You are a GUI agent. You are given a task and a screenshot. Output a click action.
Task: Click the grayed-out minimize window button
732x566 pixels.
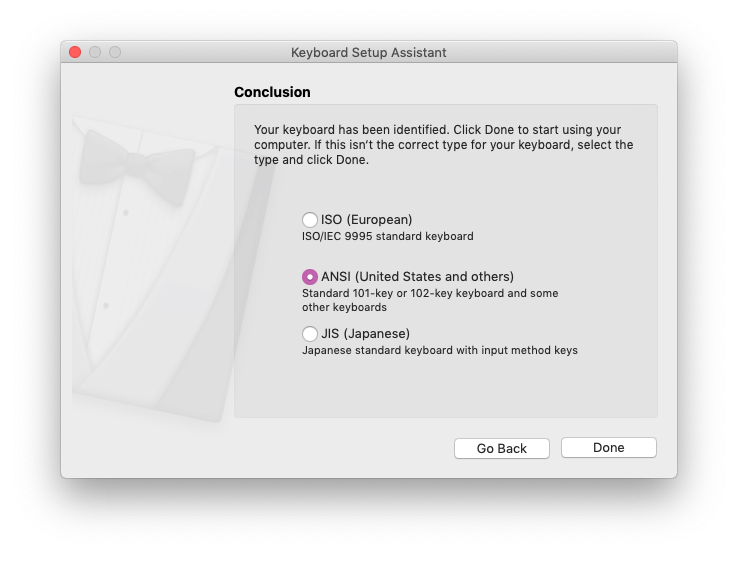click(x=95, y=52)
